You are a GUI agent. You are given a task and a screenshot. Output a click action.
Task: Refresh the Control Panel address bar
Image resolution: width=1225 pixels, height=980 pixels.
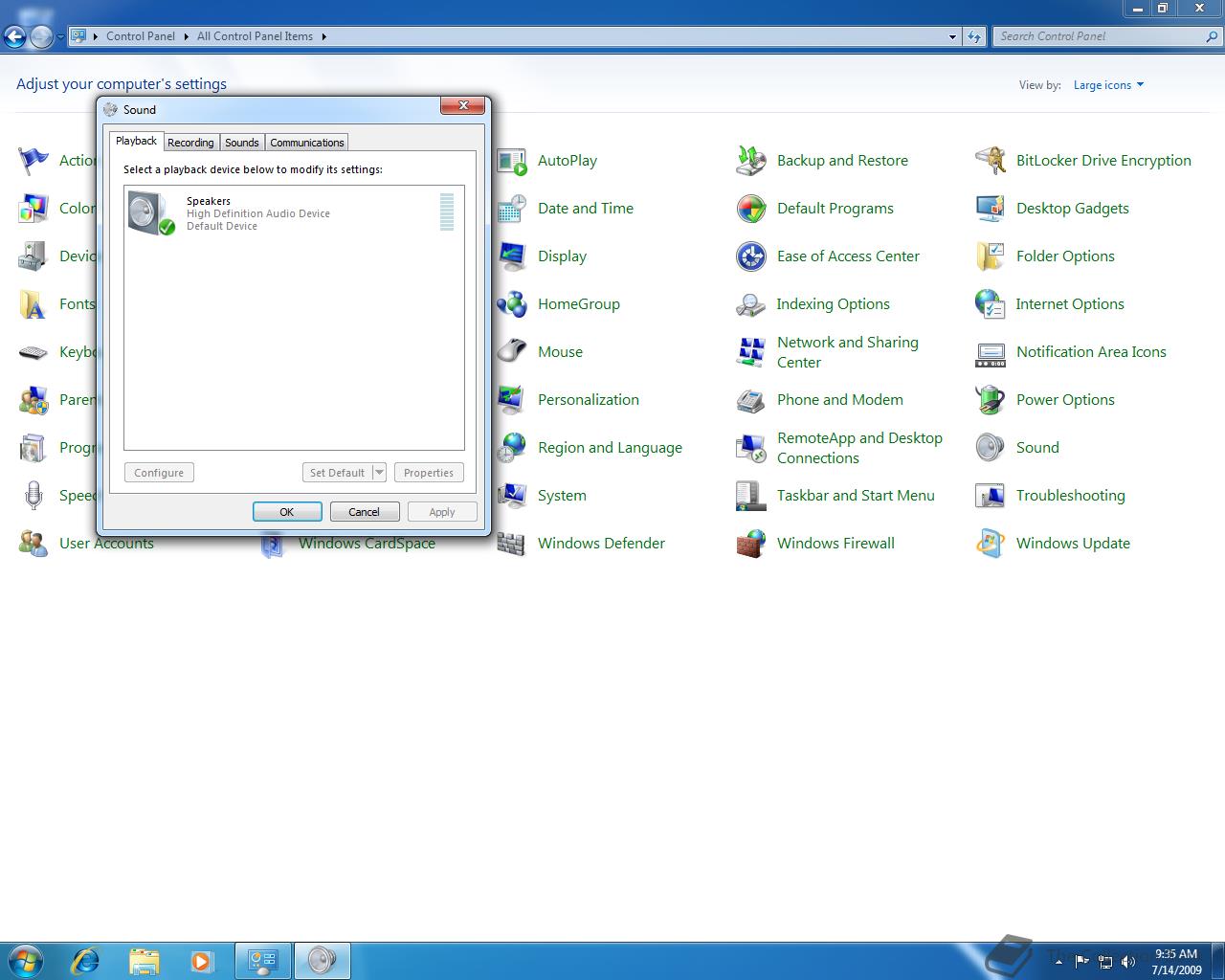pyautogui.click(x=974, y=37)
